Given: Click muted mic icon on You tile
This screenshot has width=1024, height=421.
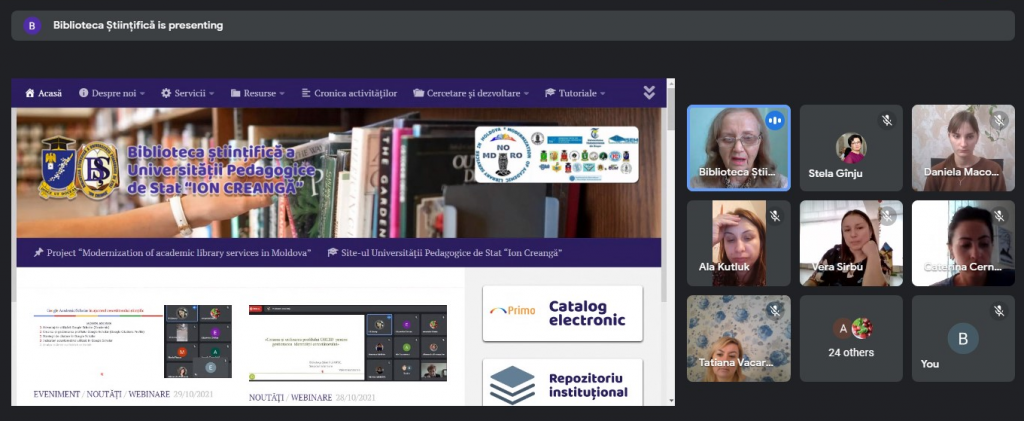Looking at the screenshot, I should point(999,311).
